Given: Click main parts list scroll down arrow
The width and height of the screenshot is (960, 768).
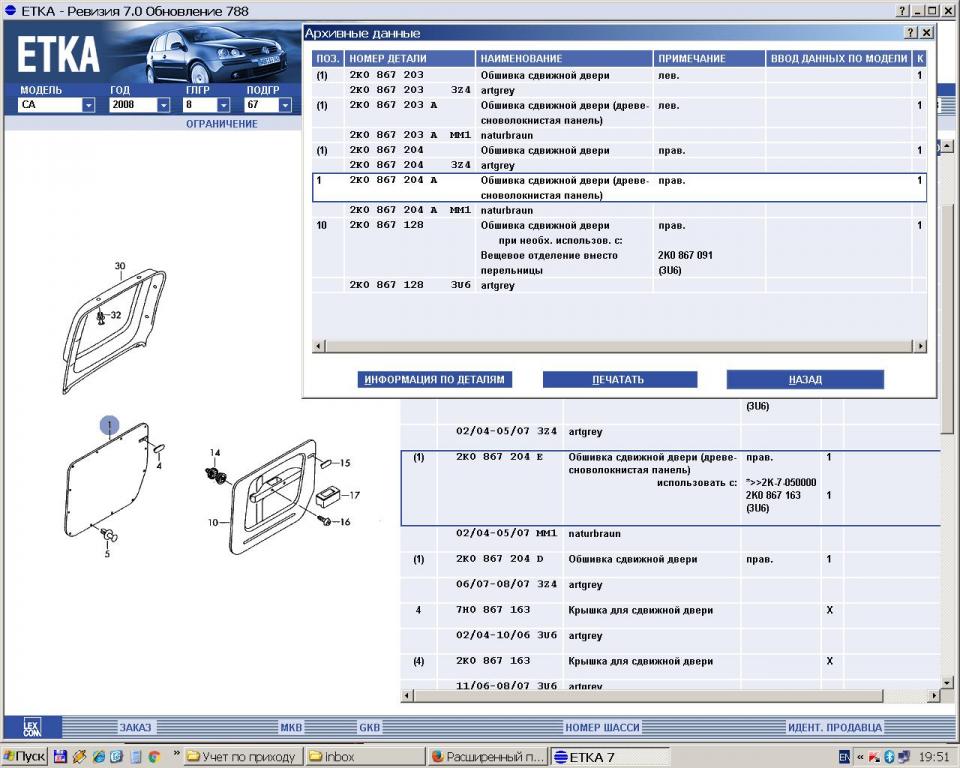Looking at the screenshot, I should point(947,682).
